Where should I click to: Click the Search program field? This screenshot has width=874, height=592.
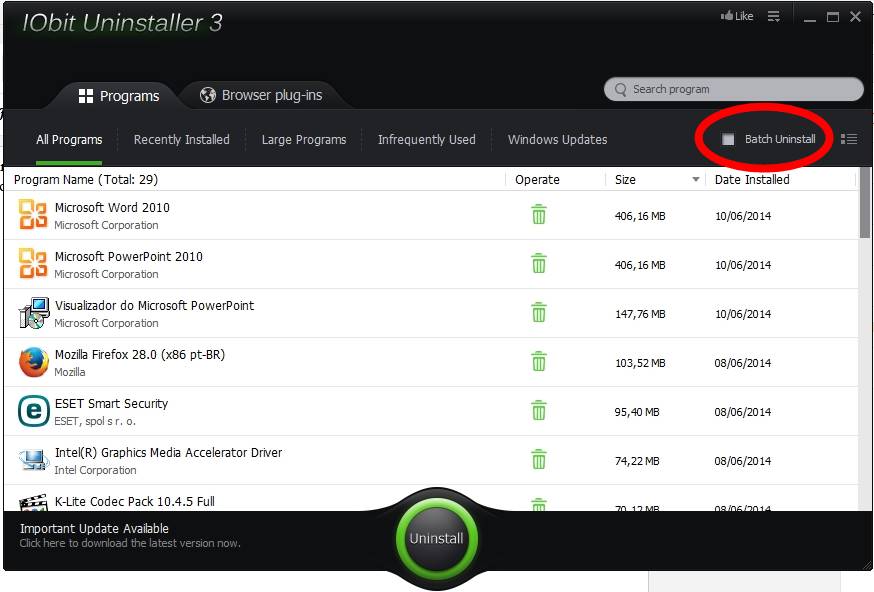pos(734,89)
